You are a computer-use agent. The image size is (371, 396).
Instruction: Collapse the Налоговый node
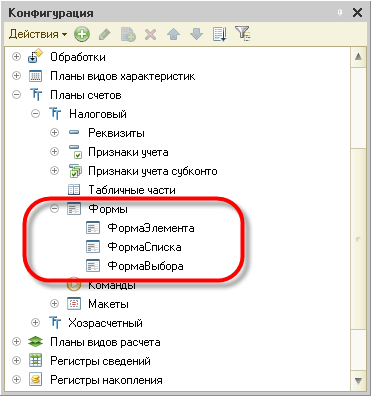click(35, 114)
